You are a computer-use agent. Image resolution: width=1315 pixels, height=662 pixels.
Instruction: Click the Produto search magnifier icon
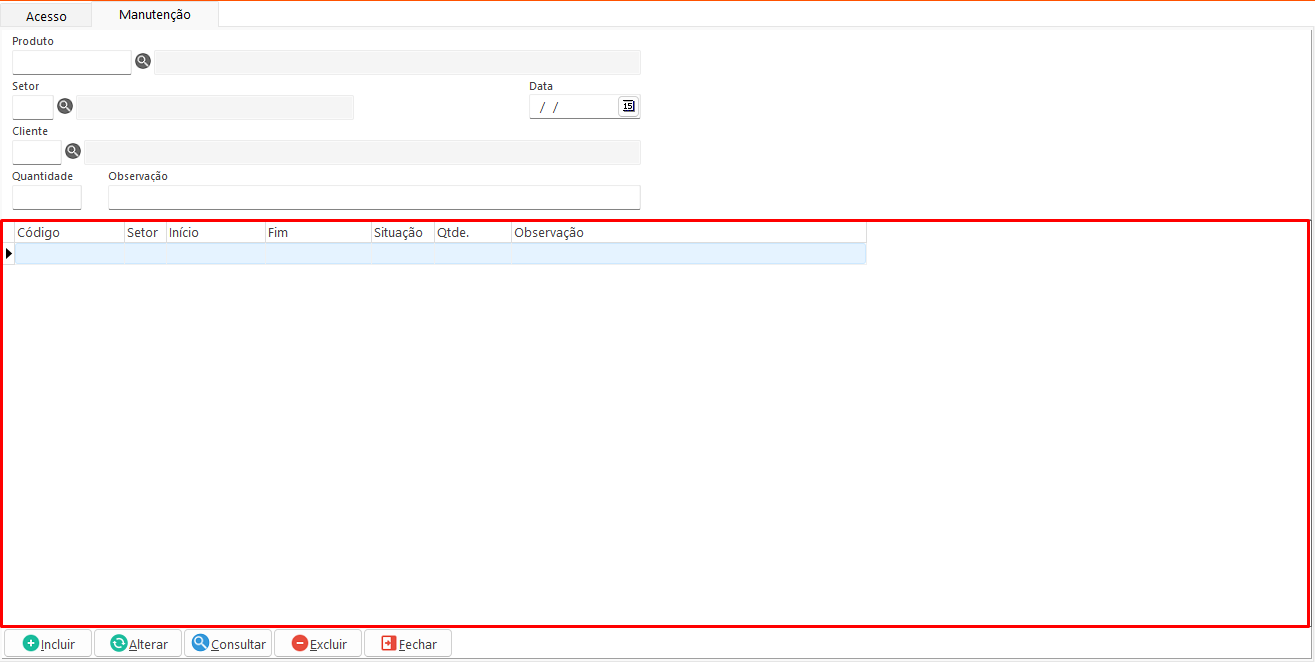143,61
